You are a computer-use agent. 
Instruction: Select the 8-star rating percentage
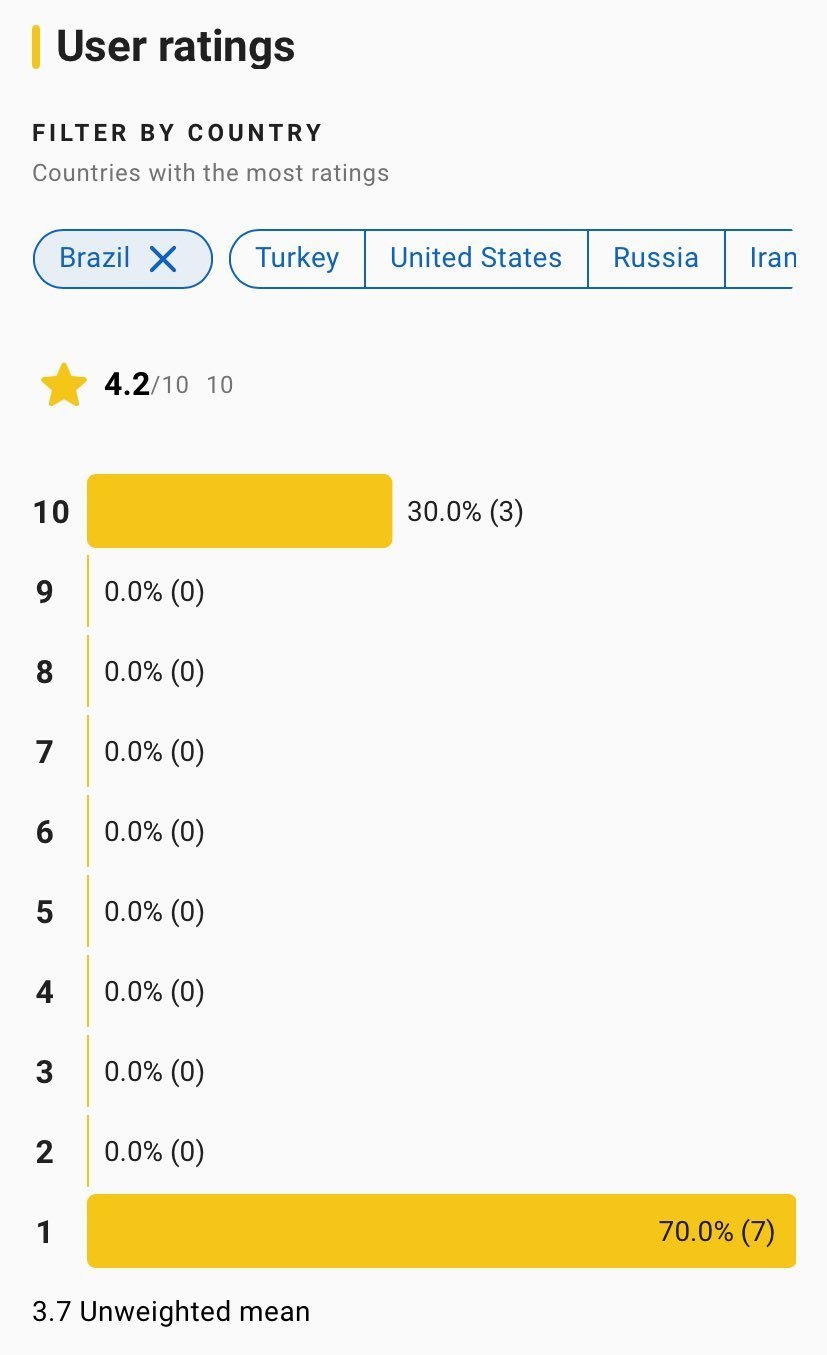(154, 672)
